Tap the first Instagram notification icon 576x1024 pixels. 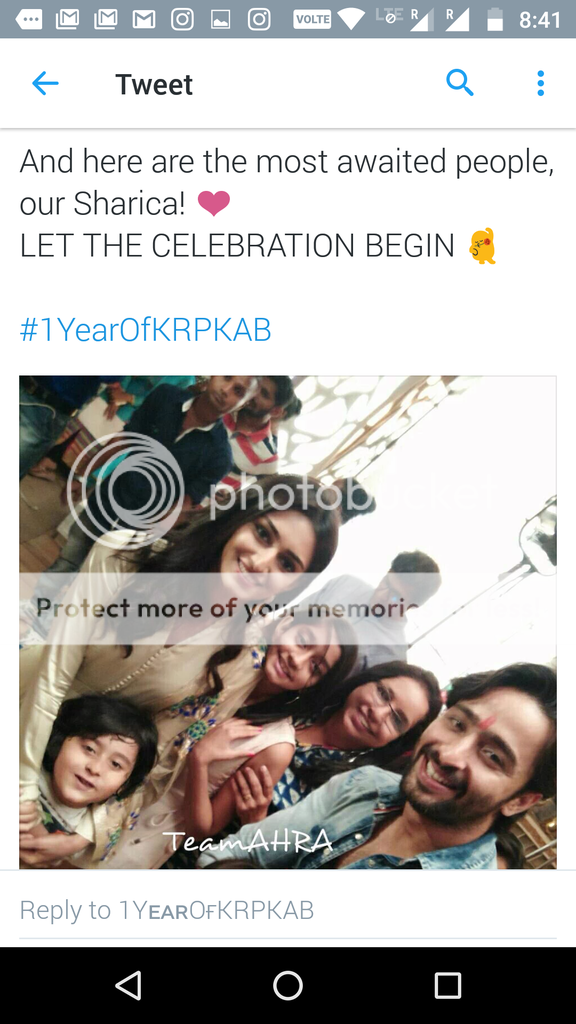[x=182, y=20]
